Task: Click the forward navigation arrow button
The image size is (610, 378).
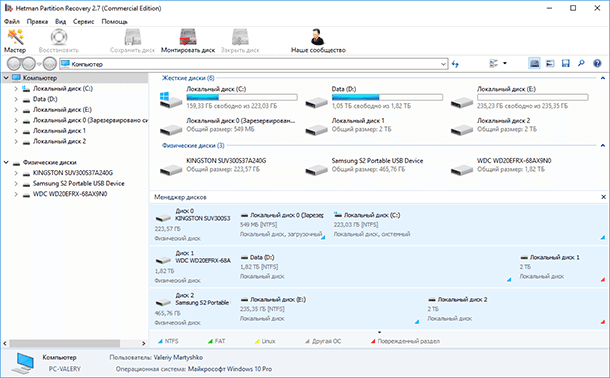Action: click(x=29, y=63)
